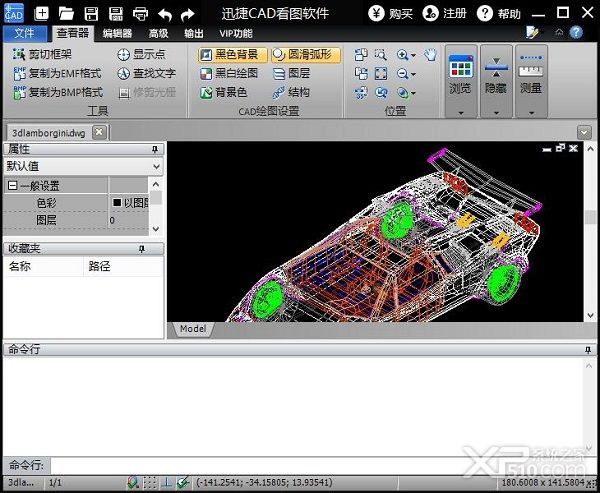Click the middle-left position group icon
Screen dimensions: 600x493
click(361, 73)
